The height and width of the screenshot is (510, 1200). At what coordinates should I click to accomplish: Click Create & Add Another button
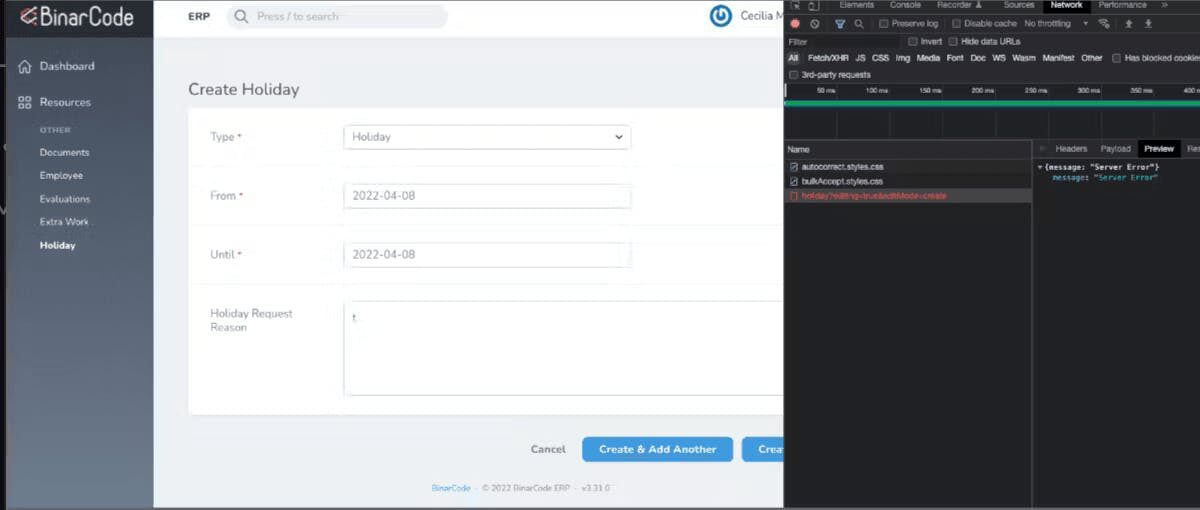(658, 449)
